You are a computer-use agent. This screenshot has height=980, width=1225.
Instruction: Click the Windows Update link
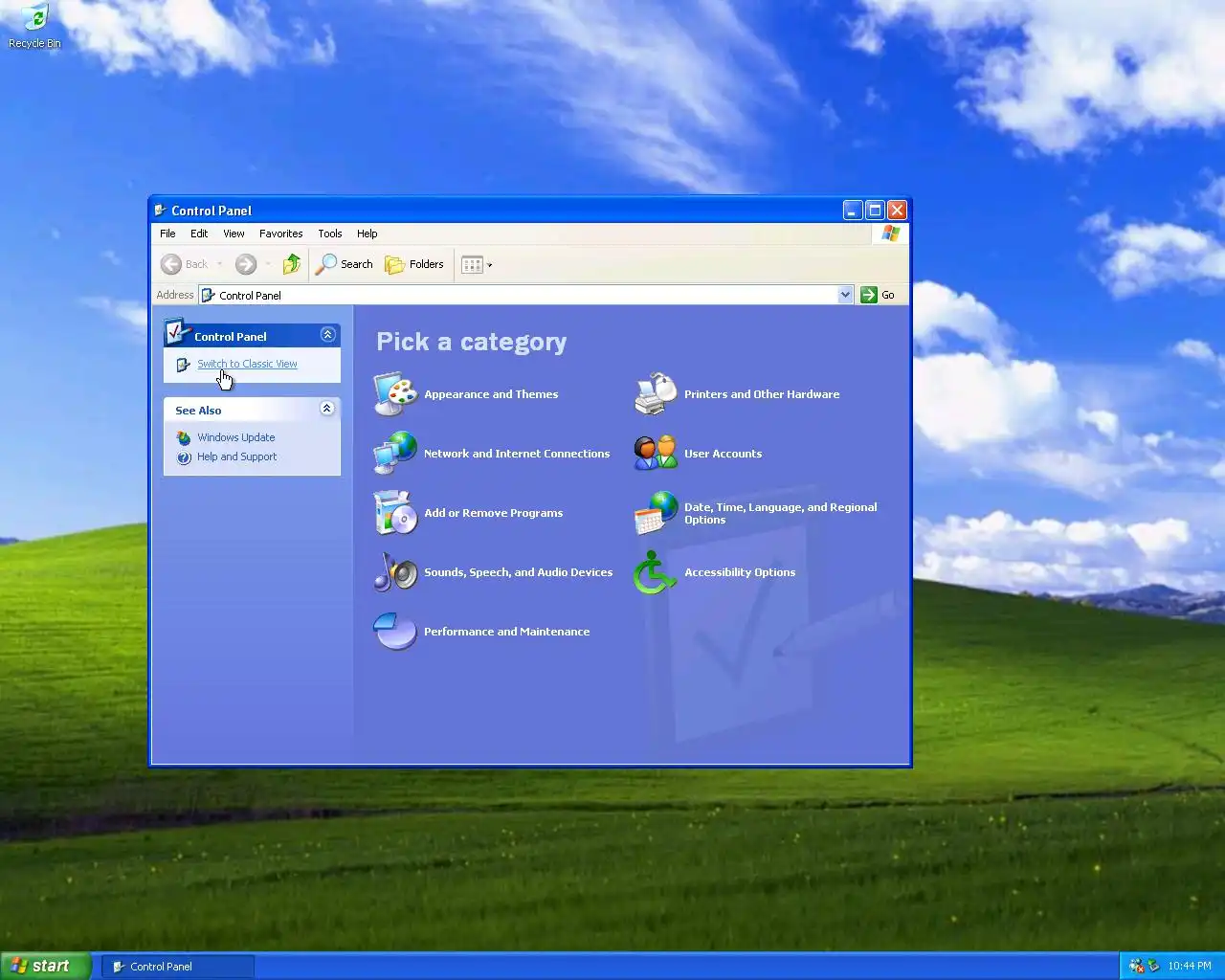tap(235, 437)
